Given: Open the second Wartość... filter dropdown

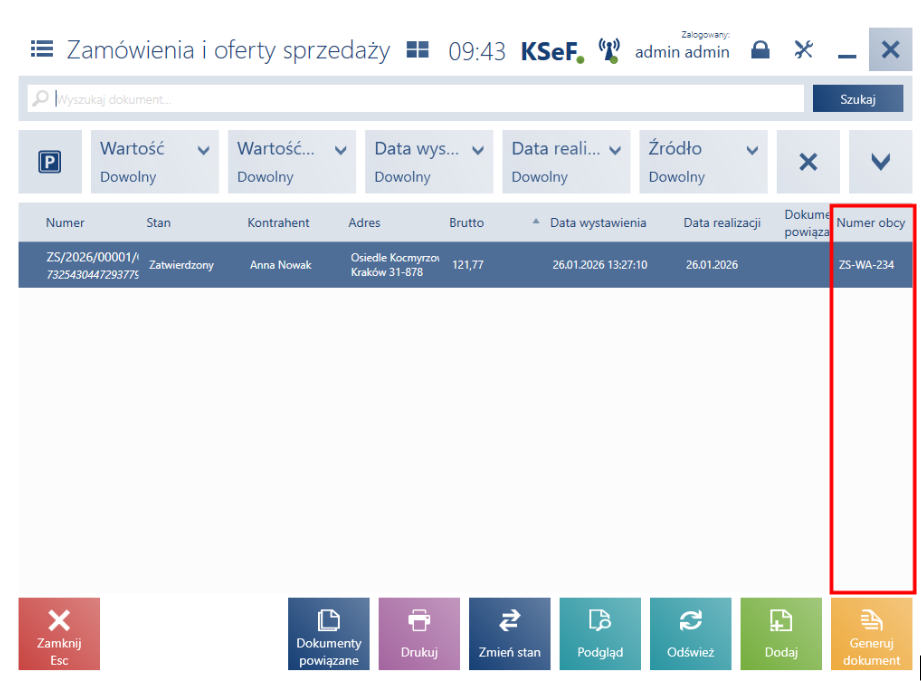Looking at the screenshot, I should pos(292,161).
